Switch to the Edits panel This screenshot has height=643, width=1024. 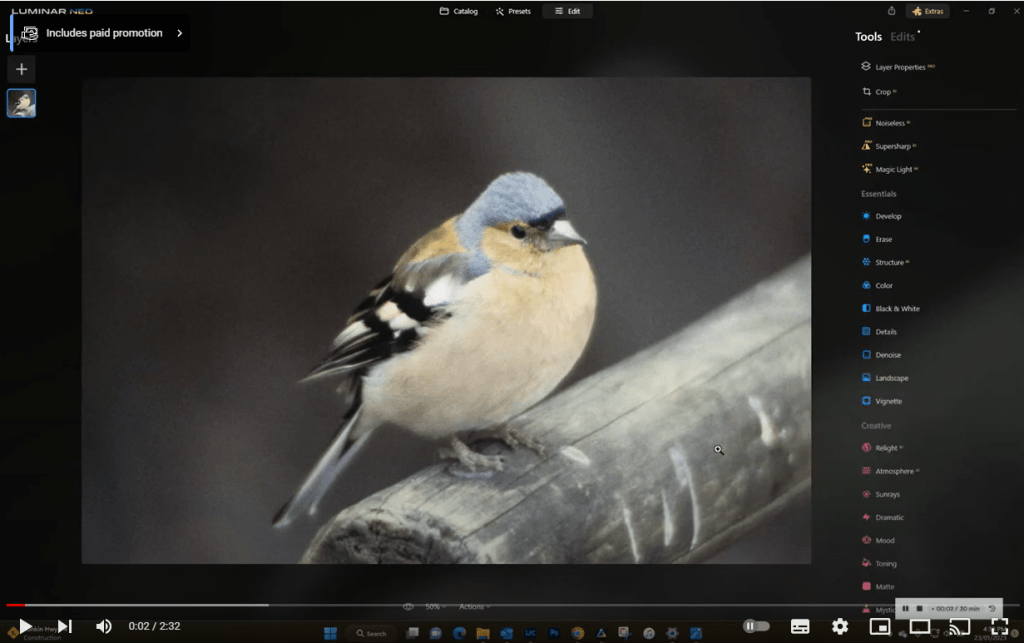pyautogui.click(x=900, y=36)
